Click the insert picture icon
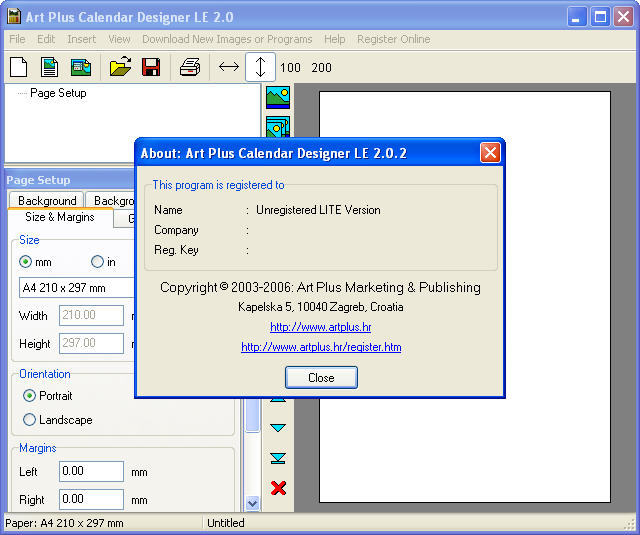640x535 pixels. [x=278, y=97]
